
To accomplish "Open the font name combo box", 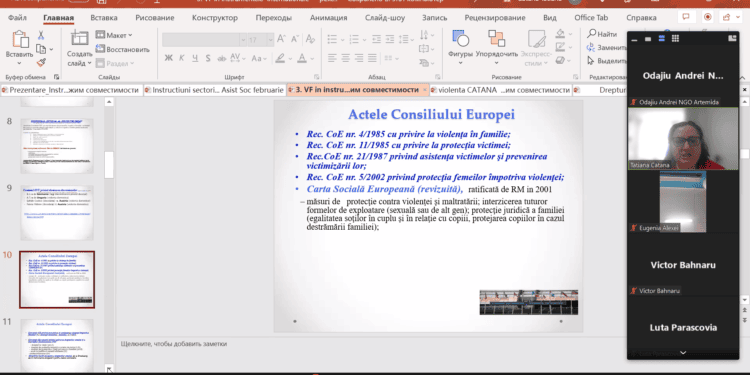I will tap(204, 39).
